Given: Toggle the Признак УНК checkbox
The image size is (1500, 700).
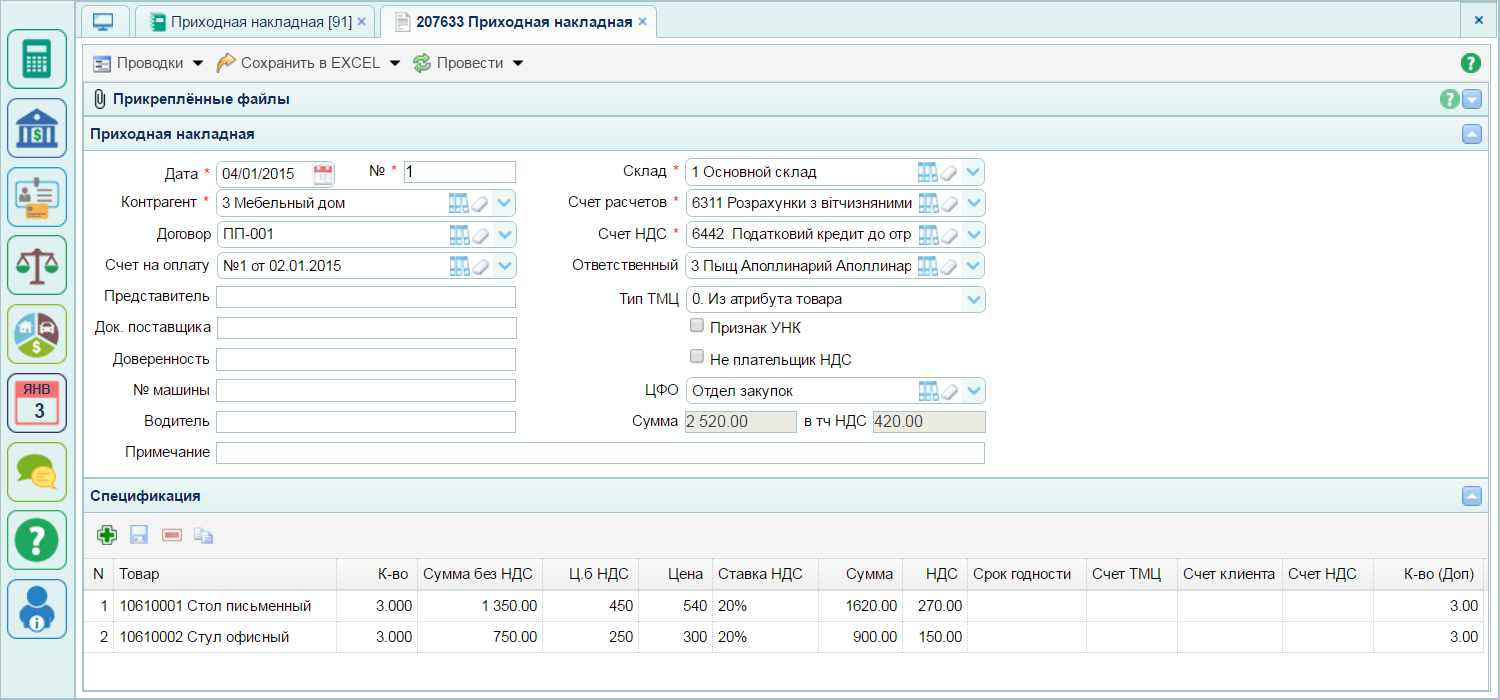Looking at the screenshot, I should pos(697,325).
